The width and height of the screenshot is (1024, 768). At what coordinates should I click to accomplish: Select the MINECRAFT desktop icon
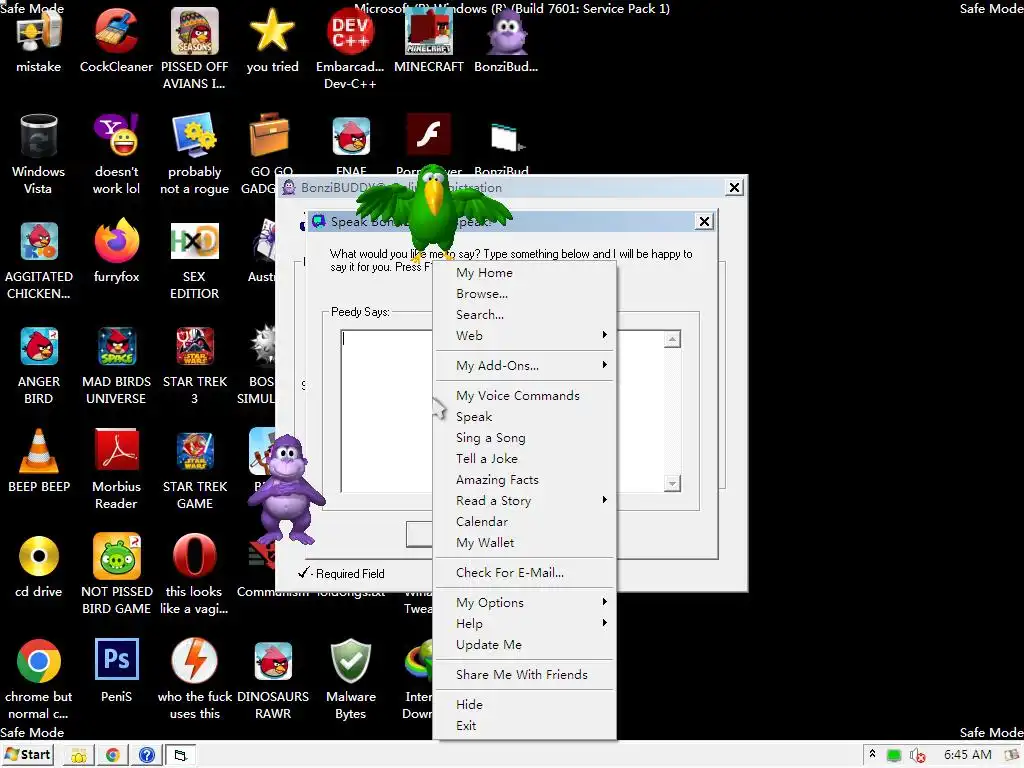coord(429,40)
